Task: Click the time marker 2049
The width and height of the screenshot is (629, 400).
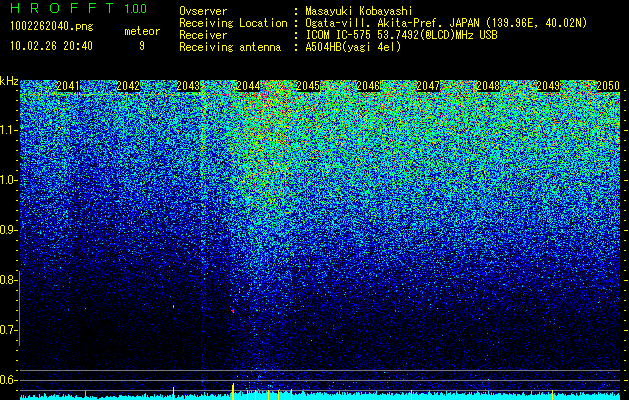Action: (548, 86)
